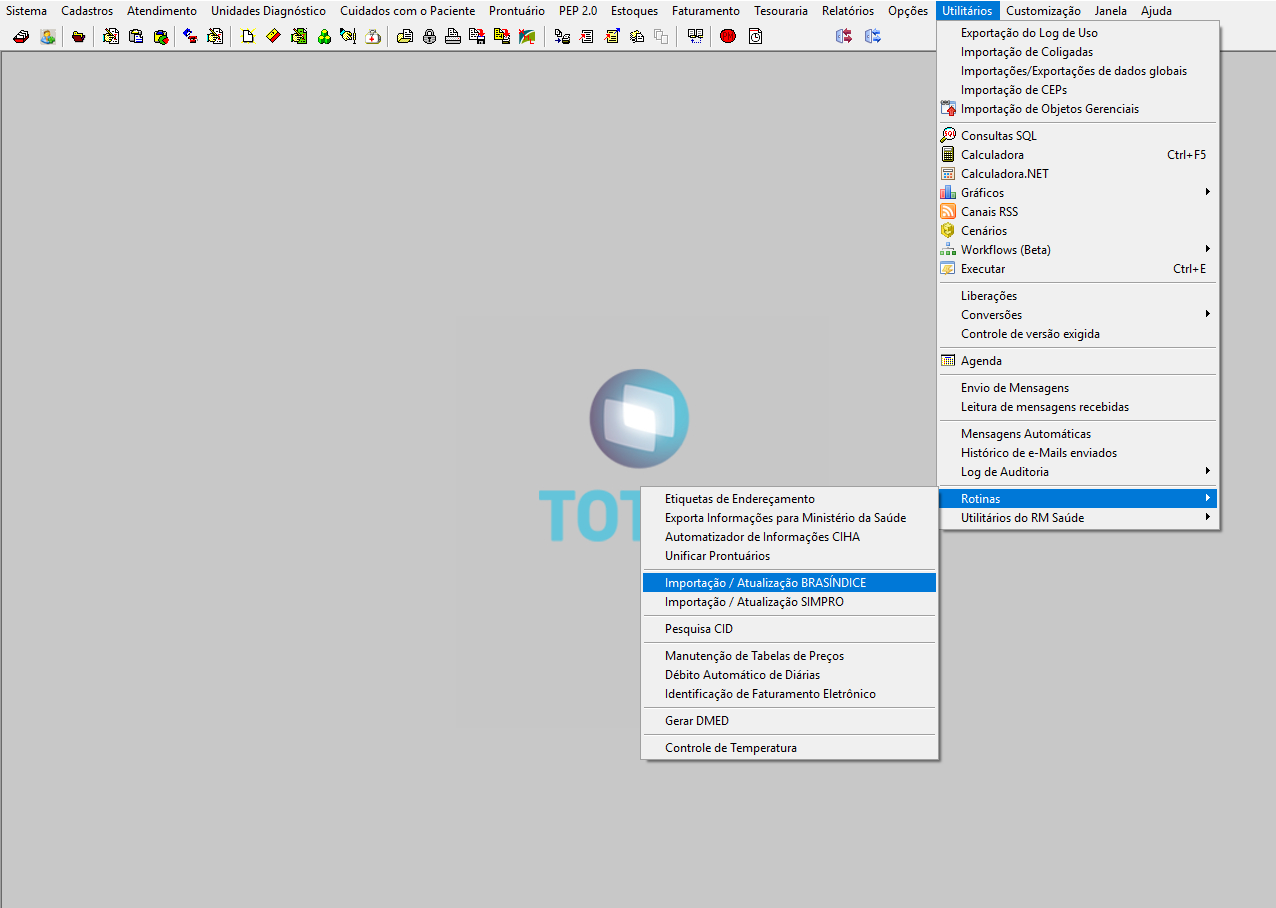
Task: Click the document with clock icon
Action: (x=755, y=37)
